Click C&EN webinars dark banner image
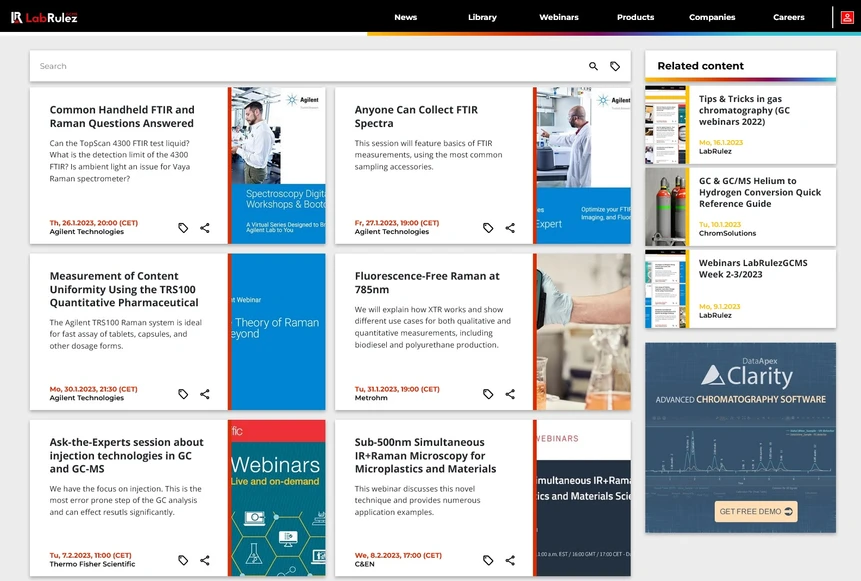The image size is (861, 581). click(584, 498)
